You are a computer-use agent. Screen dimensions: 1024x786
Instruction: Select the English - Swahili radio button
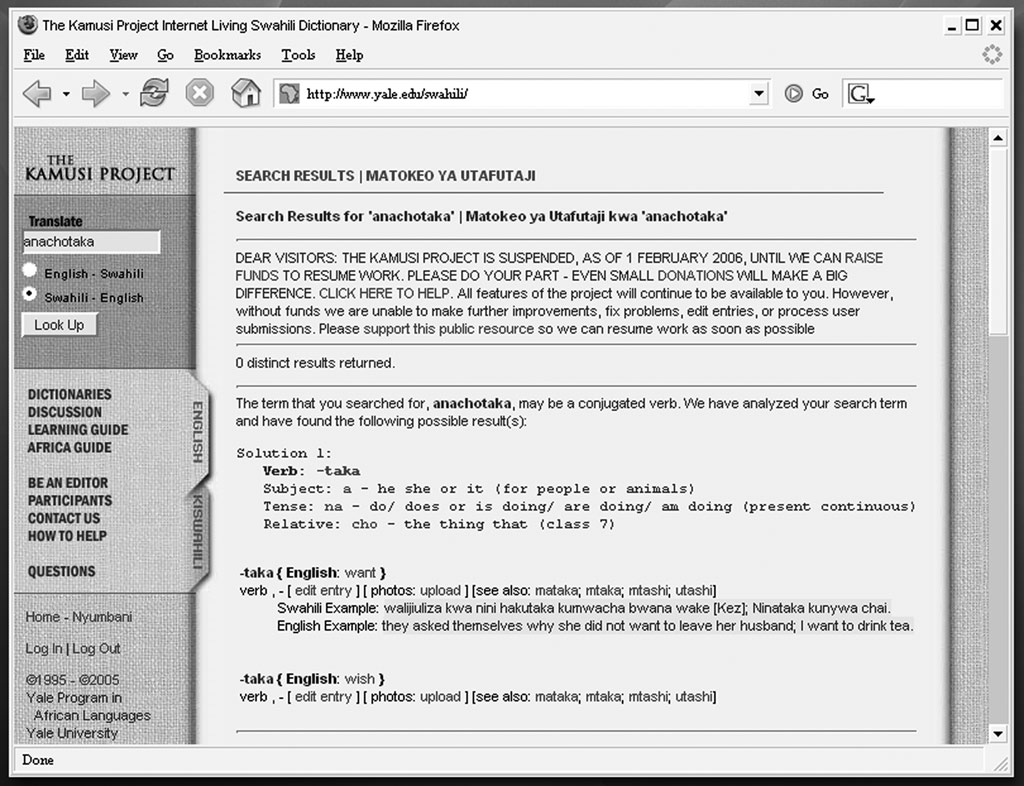29,270
